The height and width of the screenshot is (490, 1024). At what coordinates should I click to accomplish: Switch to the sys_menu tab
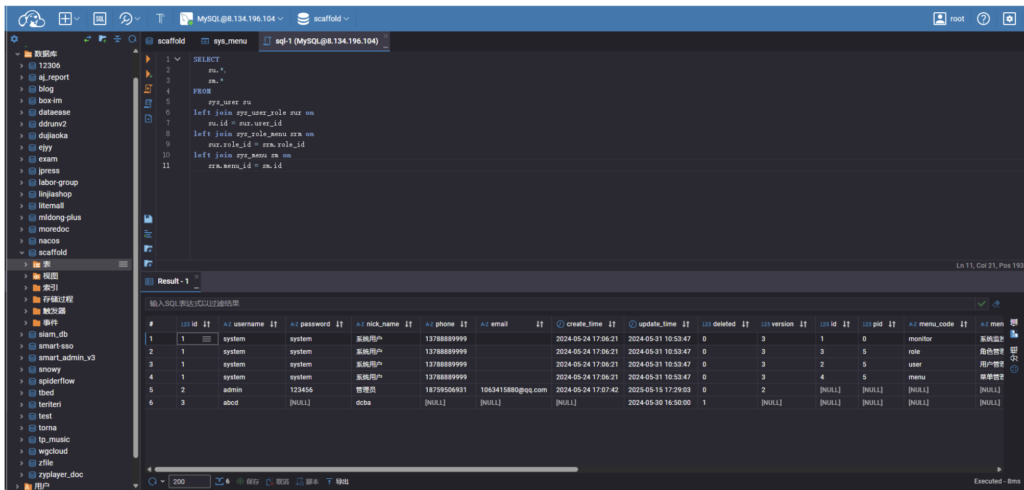coord(224,41)
